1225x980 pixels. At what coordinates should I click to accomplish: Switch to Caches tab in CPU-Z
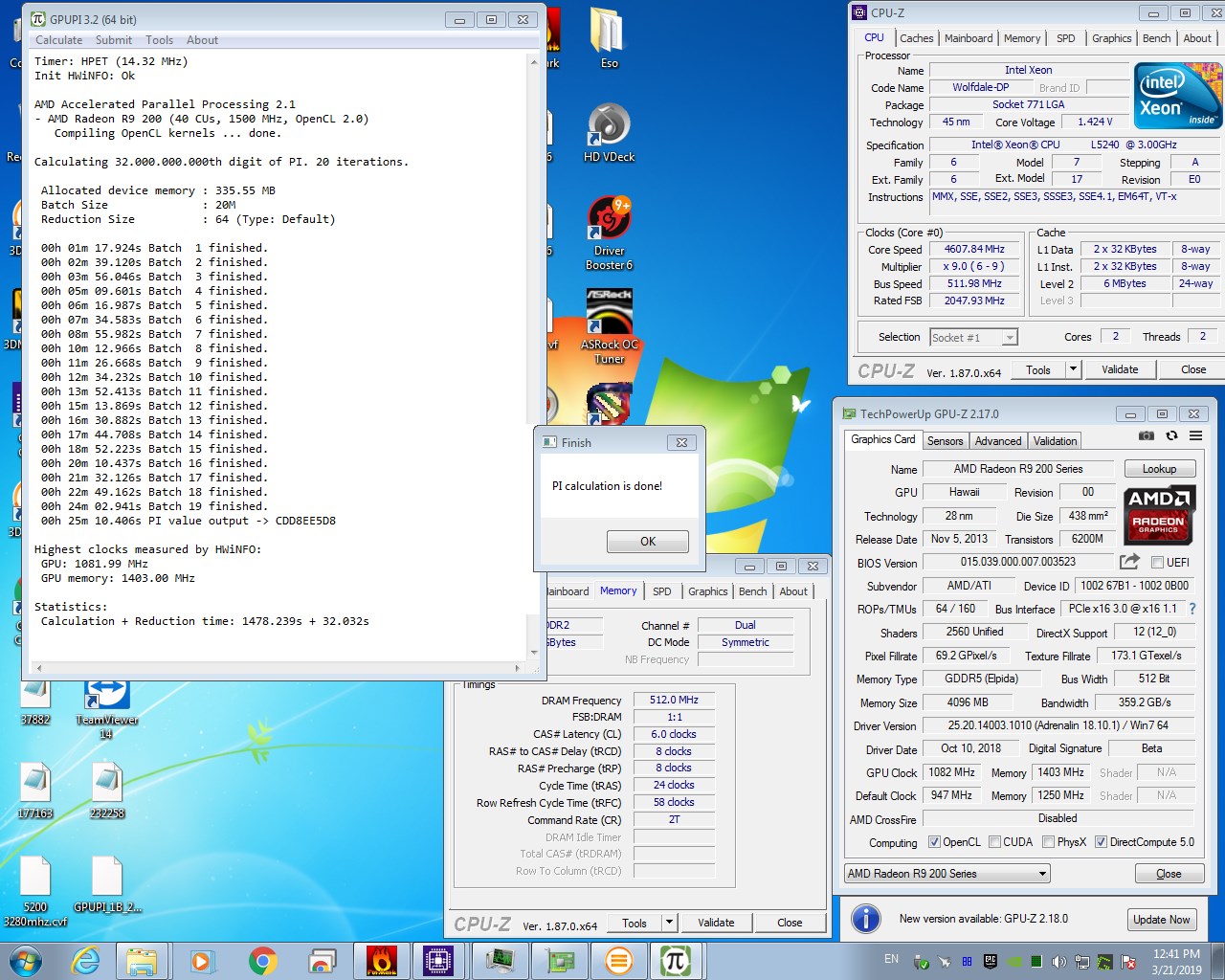tap(916, 38)
